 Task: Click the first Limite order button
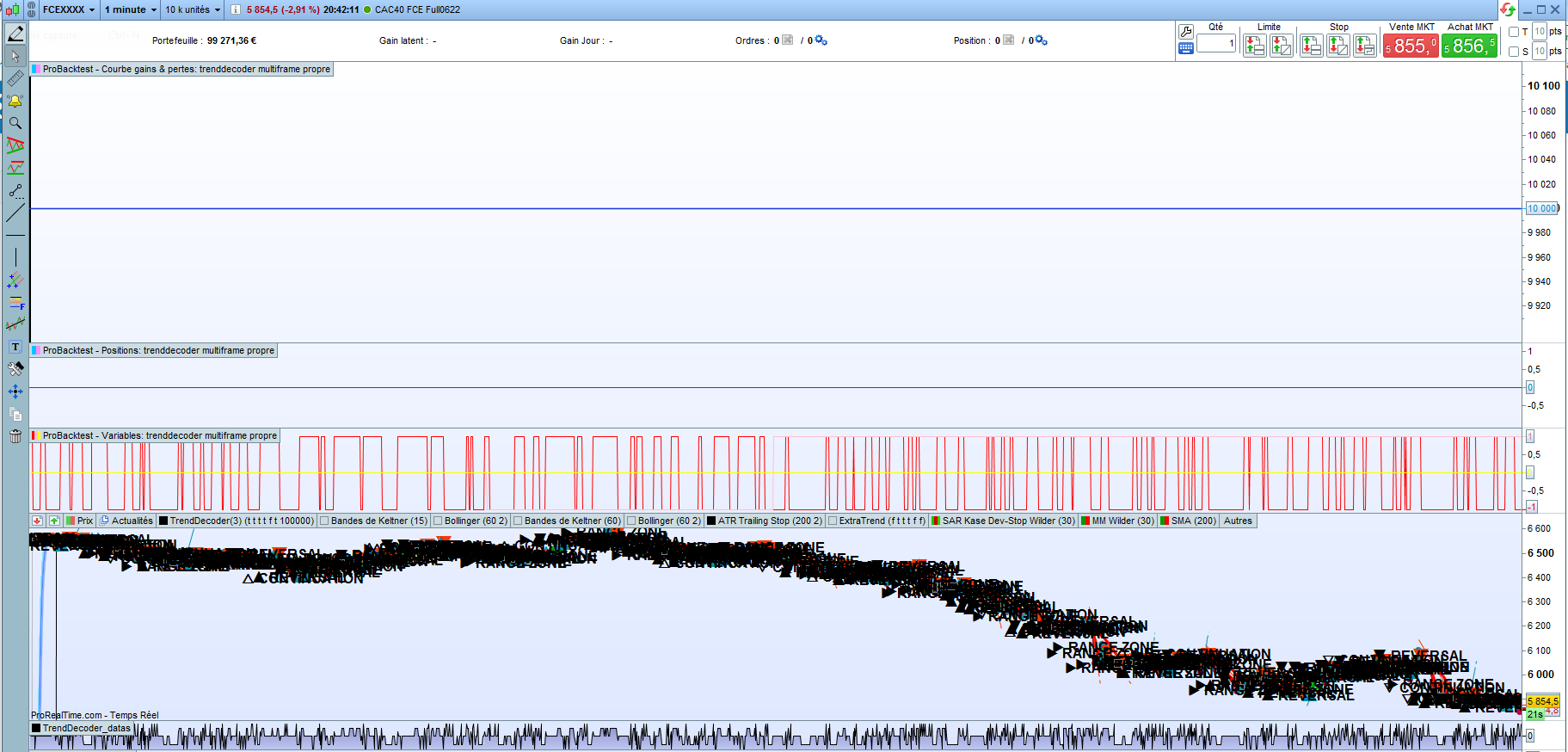click(1255, 46)
